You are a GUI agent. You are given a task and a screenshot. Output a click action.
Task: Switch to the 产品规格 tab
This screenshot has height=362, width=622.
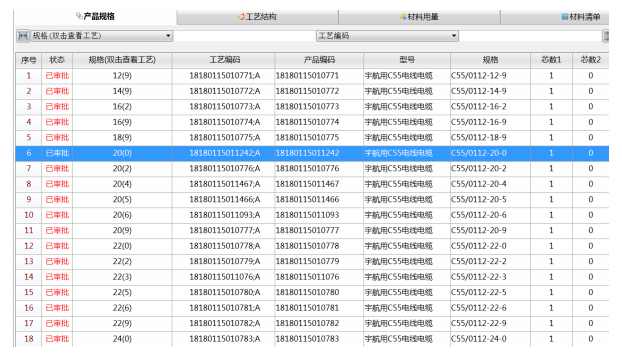tap(95, 17)
